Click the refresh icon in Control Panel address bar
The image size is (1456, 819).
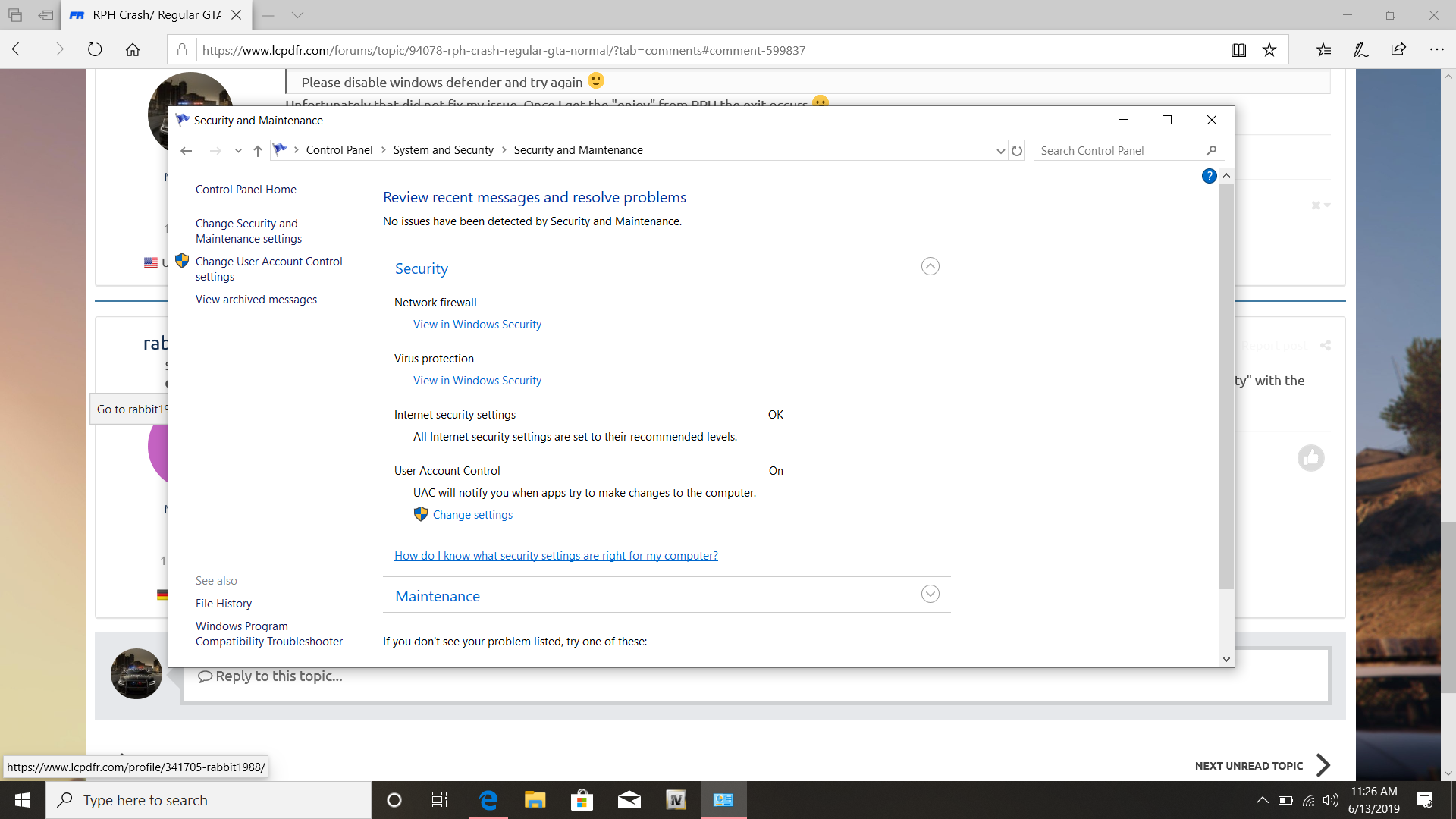coord(1017,151)
